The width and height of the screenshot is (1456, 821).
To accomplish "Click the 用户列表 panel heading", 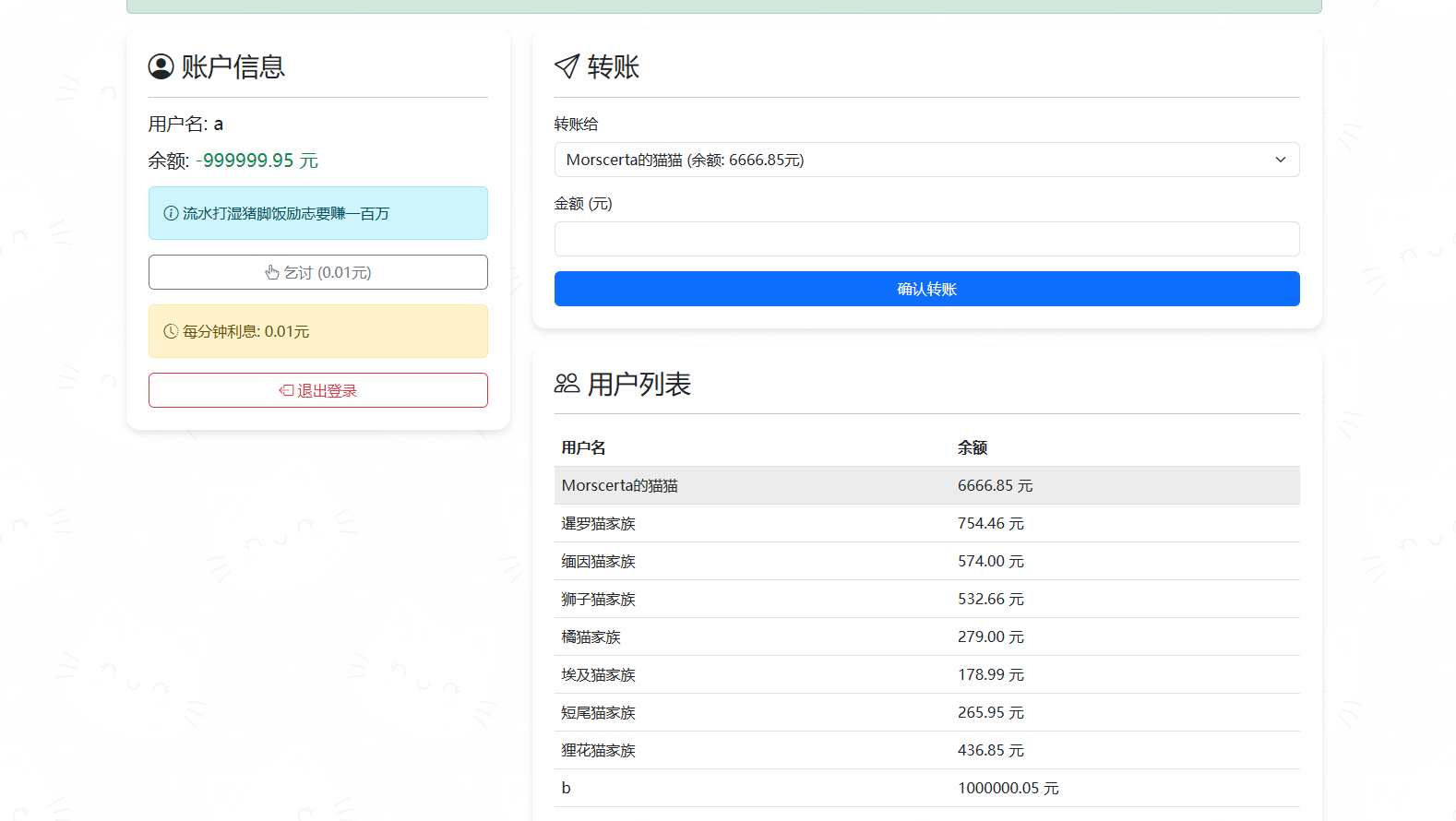I will pos(638,384).
